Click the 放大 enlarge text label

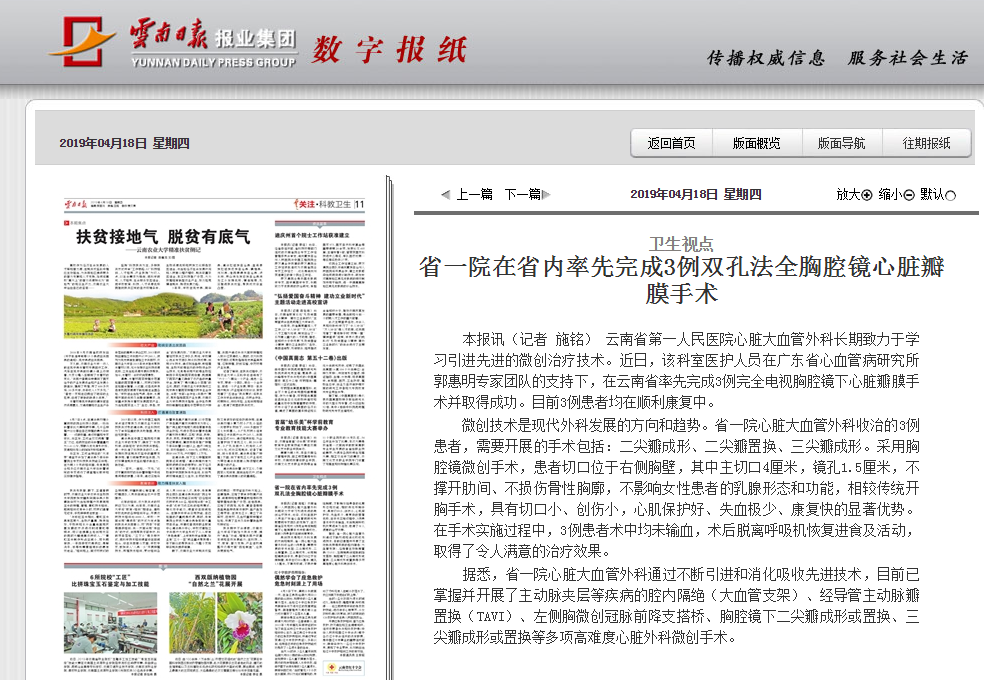[x=848, y=194]
